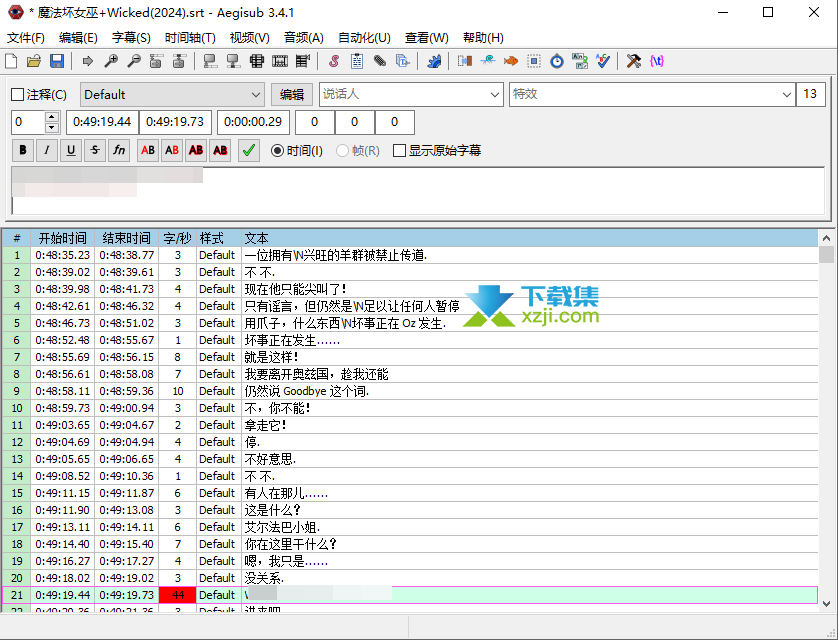Open the 文件(F) menu
The height and width of the screenshot is (640, 838).
pyautogui.click(x=25, y=38)
